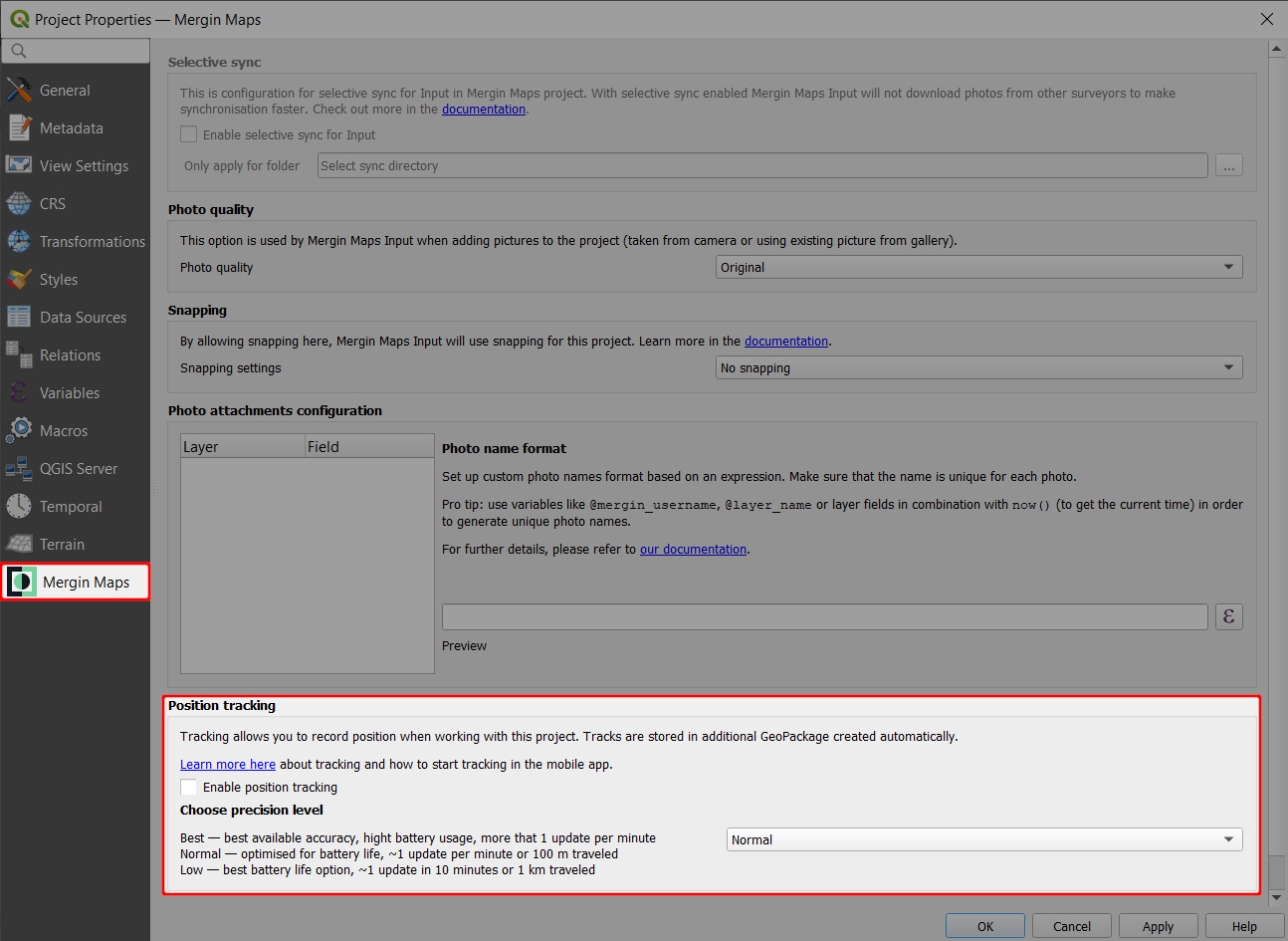
Task: Follow the 'Learn more here' tracking link
Action: [x=228, y=764]
